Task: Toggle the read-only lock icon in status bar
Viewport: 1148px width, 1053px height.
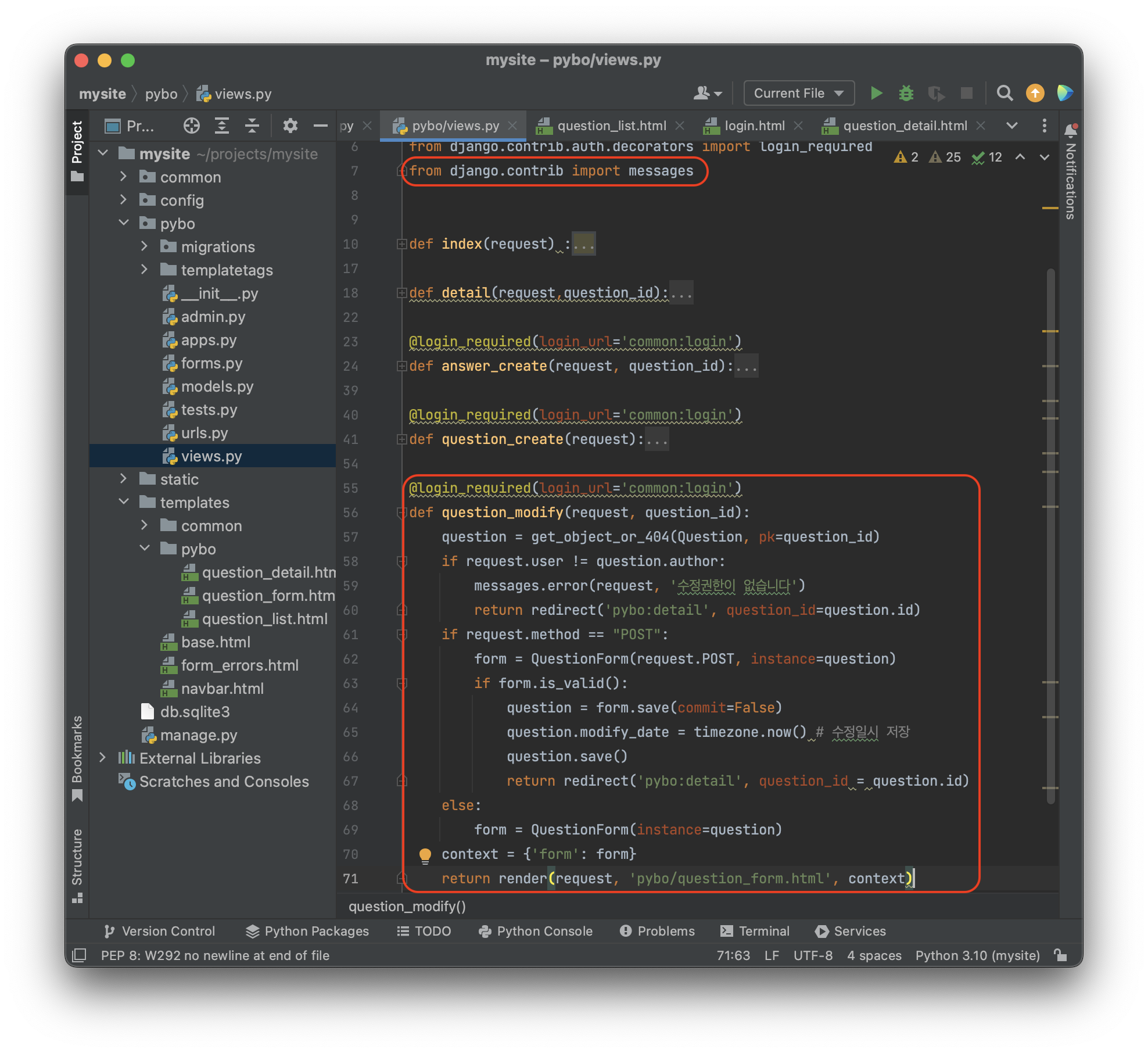Action: tap(1060, 955)
